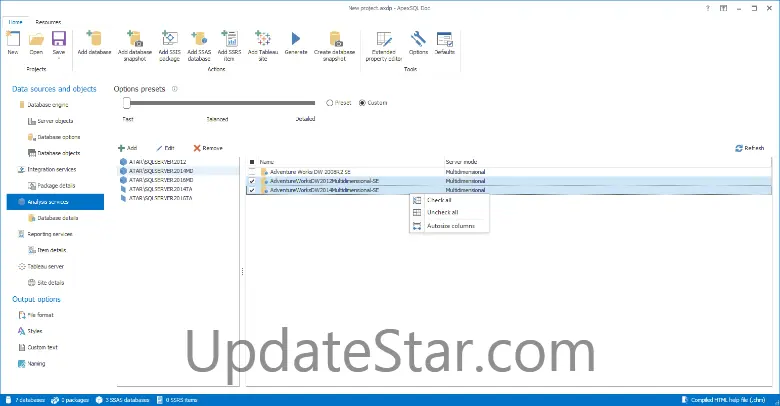Open Styles output option
Image resolution: width=780 pixels, height=406 pixels.
point(35,331)
